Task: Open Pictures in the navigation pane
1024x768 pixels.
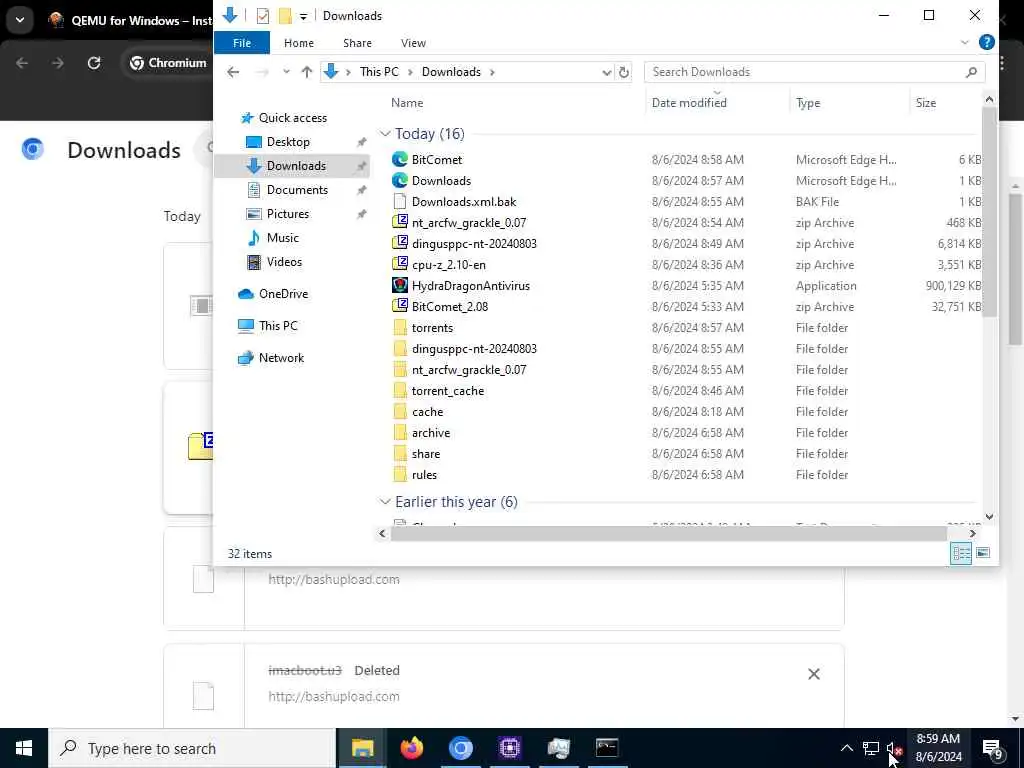Action: tap(287, 214)
